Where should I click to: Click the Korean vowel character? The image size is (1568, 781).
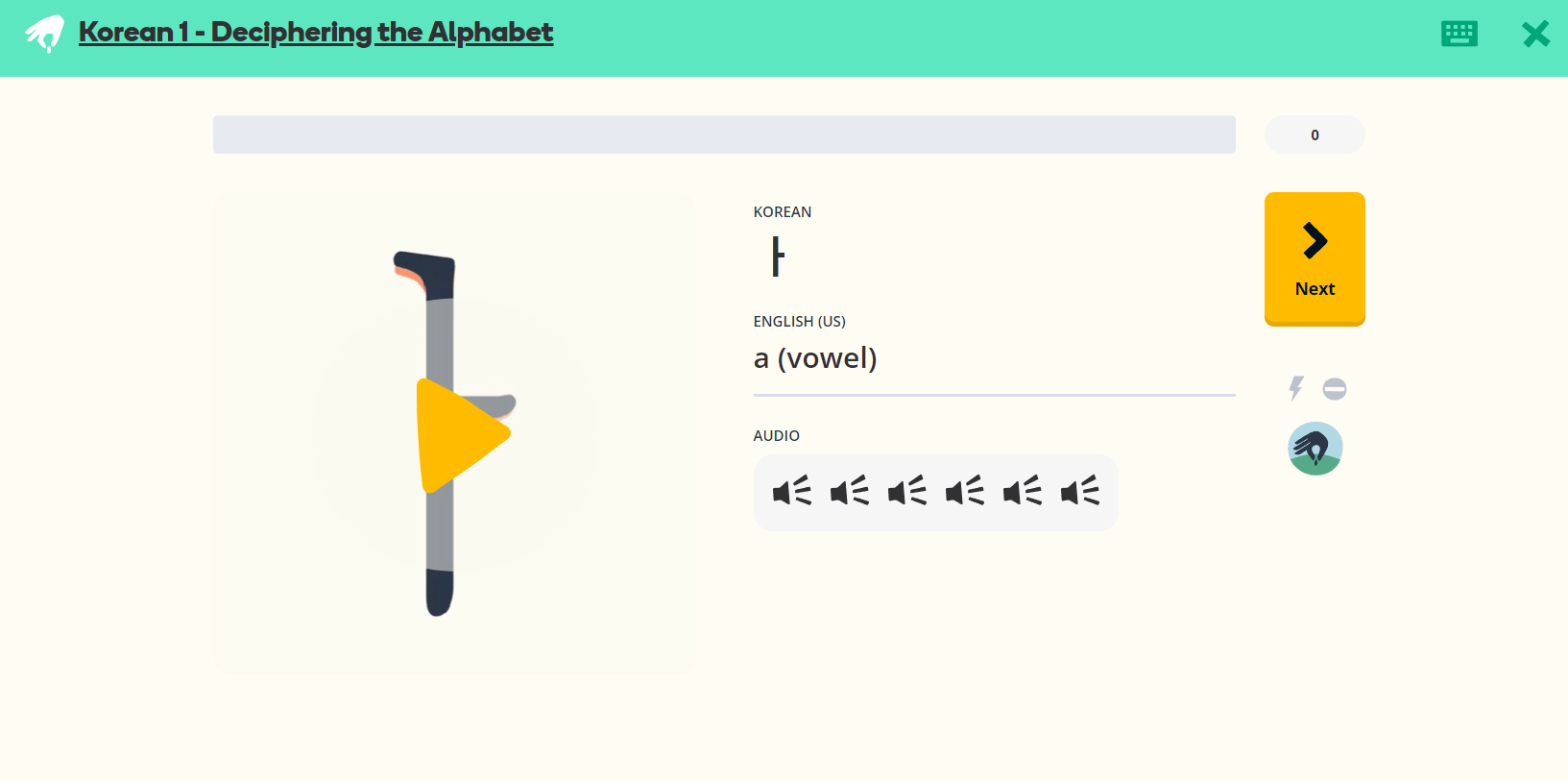(778, 256)
